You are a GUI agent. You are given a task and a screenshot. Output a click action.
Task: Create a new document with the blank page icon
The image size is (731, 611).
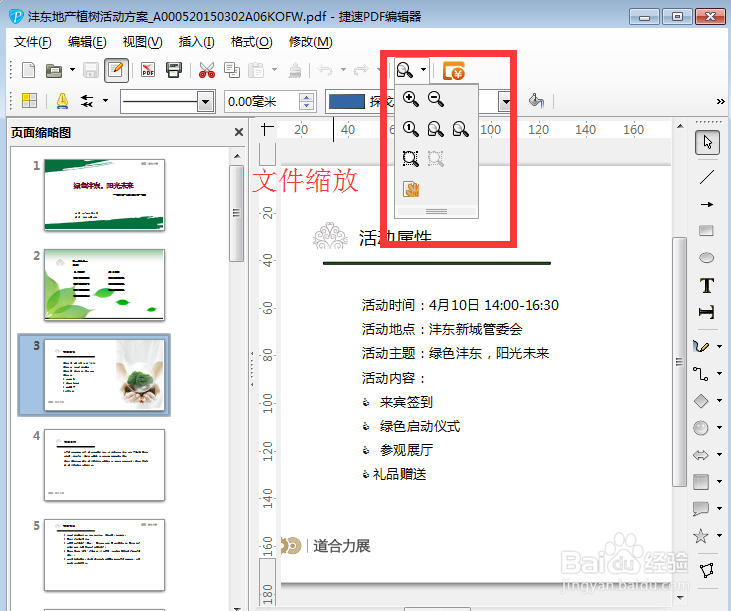pos(28,70)
